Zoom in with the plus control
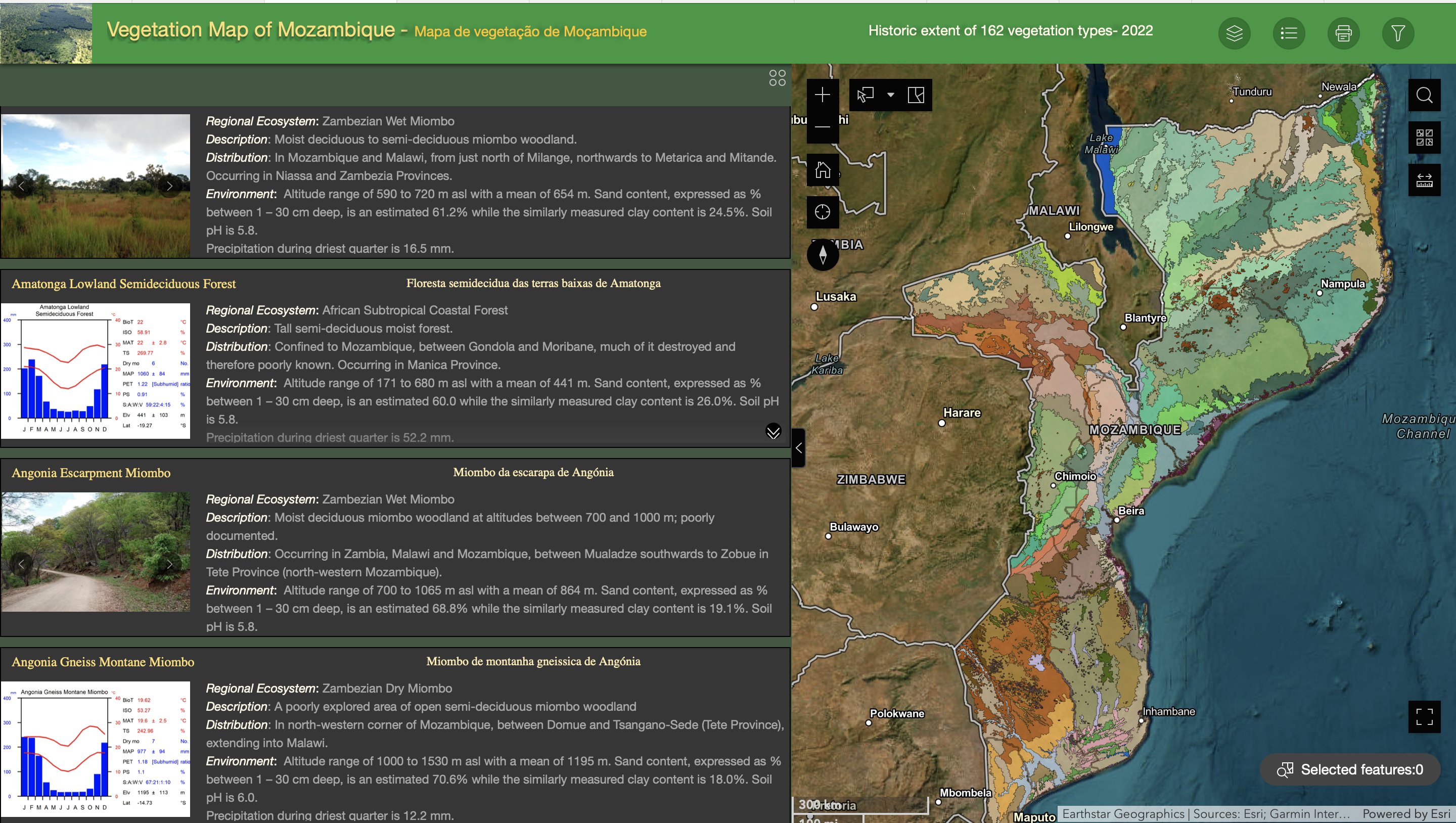This screenshot has width=1456, height=823. click(823, 95)
